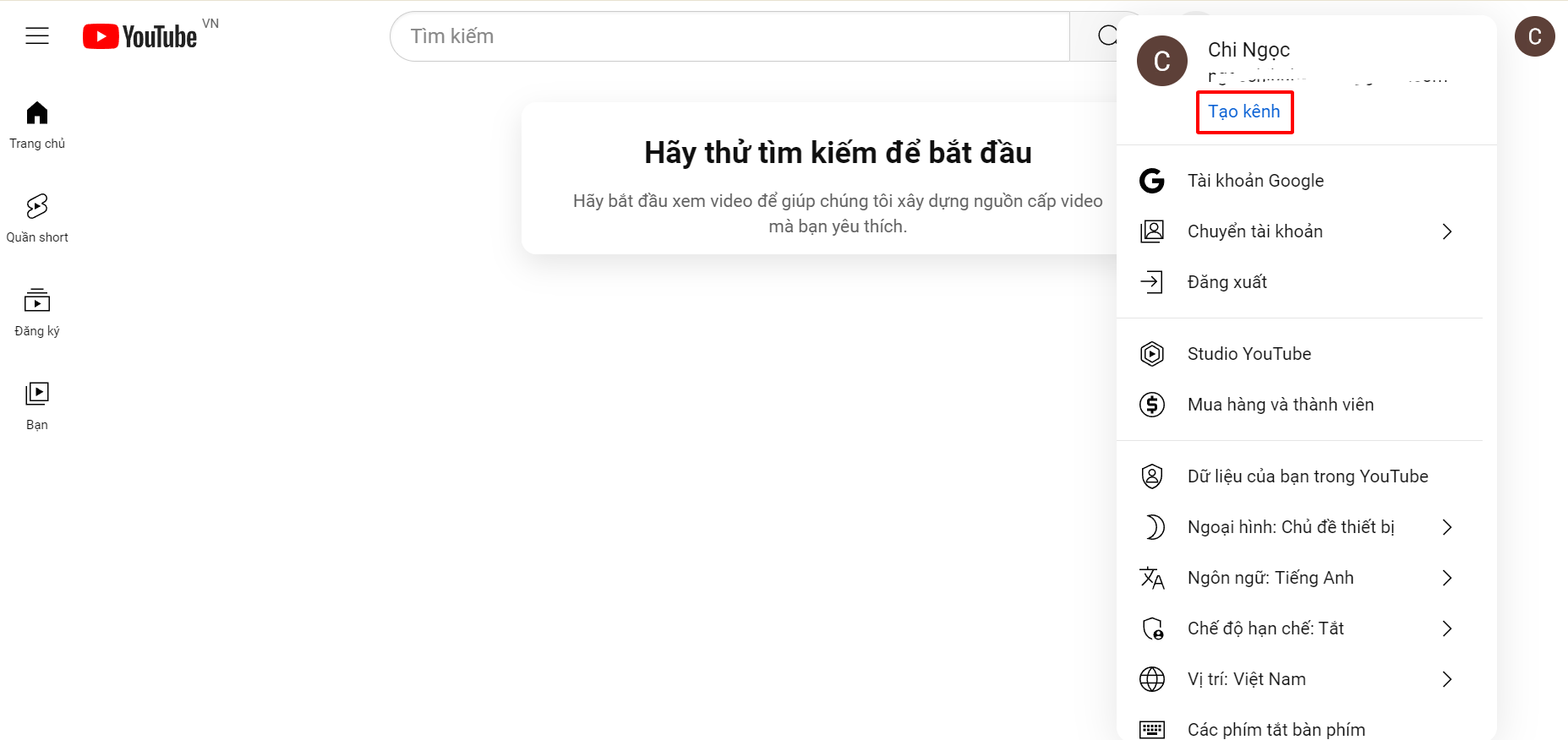Click Ngôn ngữ: Tiếng Anh label

1270,578
